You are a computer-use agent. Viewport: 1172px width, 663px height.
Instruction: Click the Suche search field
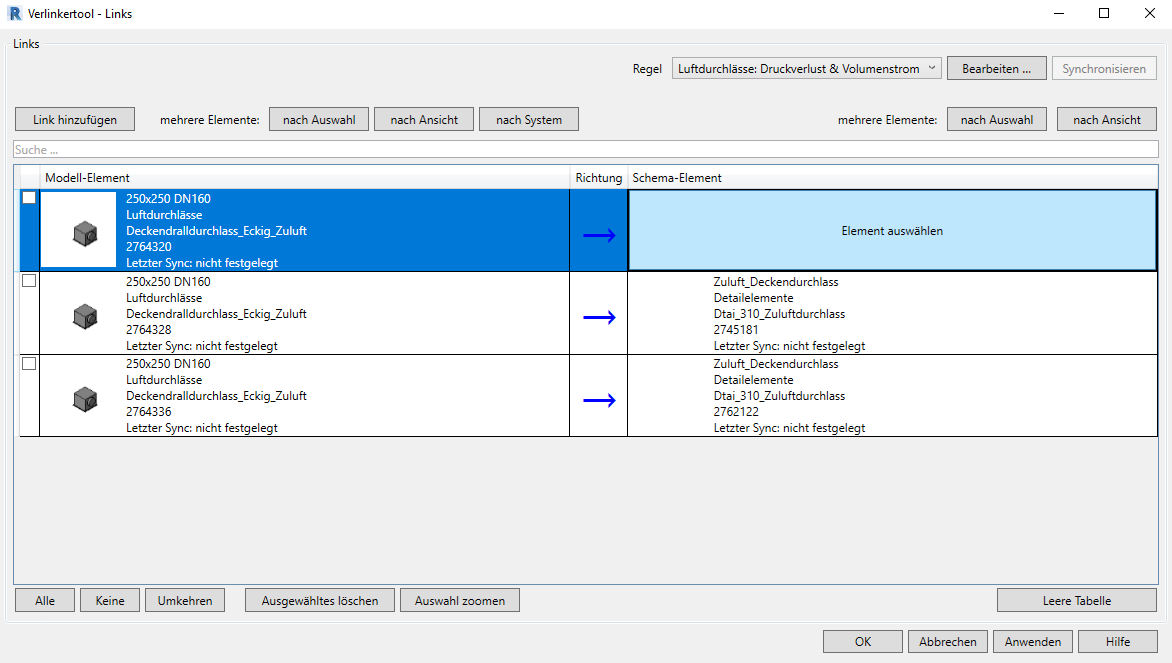pyautogui.click(x=585, y=149)
